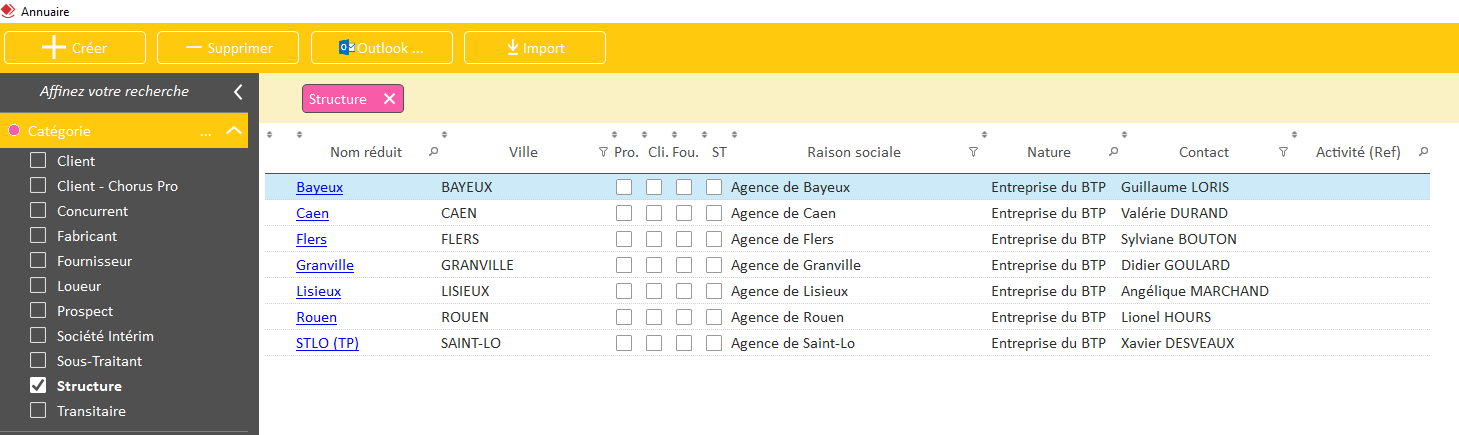Open the filter icon next to Contact
The image size is (1459, 435).
(1283, 152)
